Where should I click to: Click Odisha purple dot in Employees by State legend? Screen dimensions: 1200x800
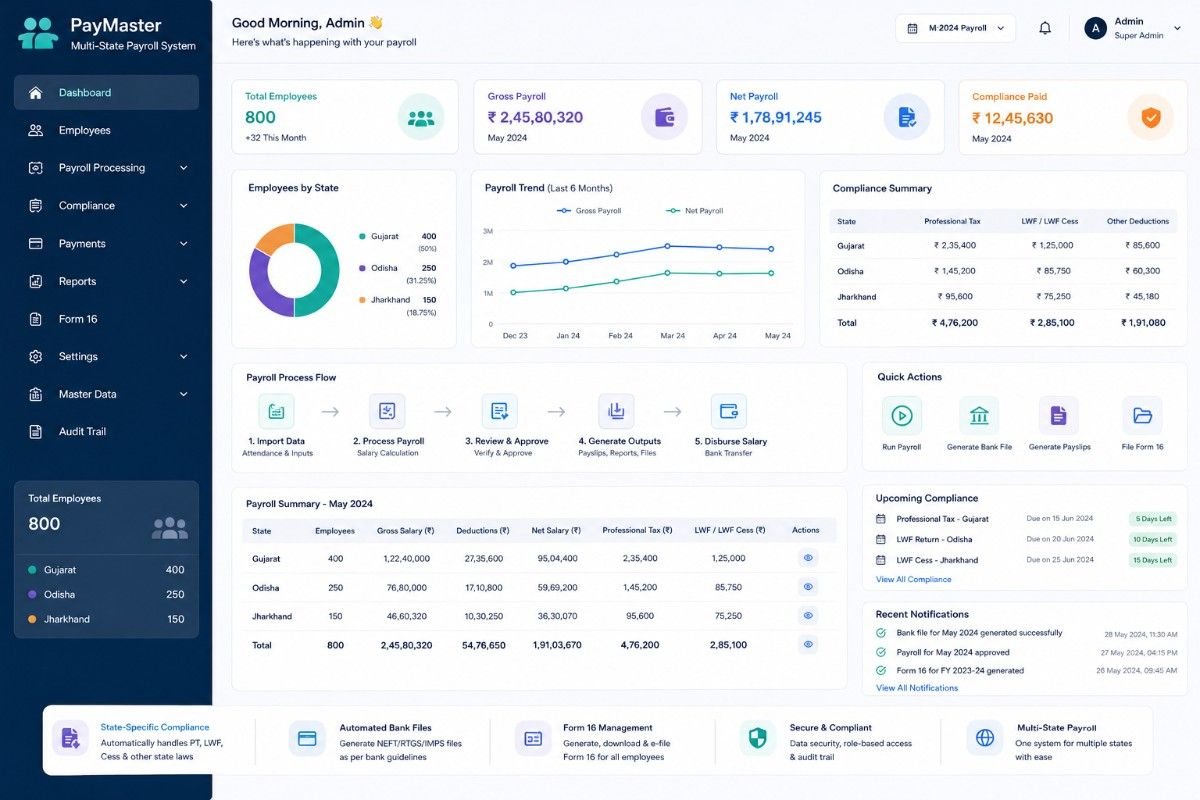coord(362,269)
